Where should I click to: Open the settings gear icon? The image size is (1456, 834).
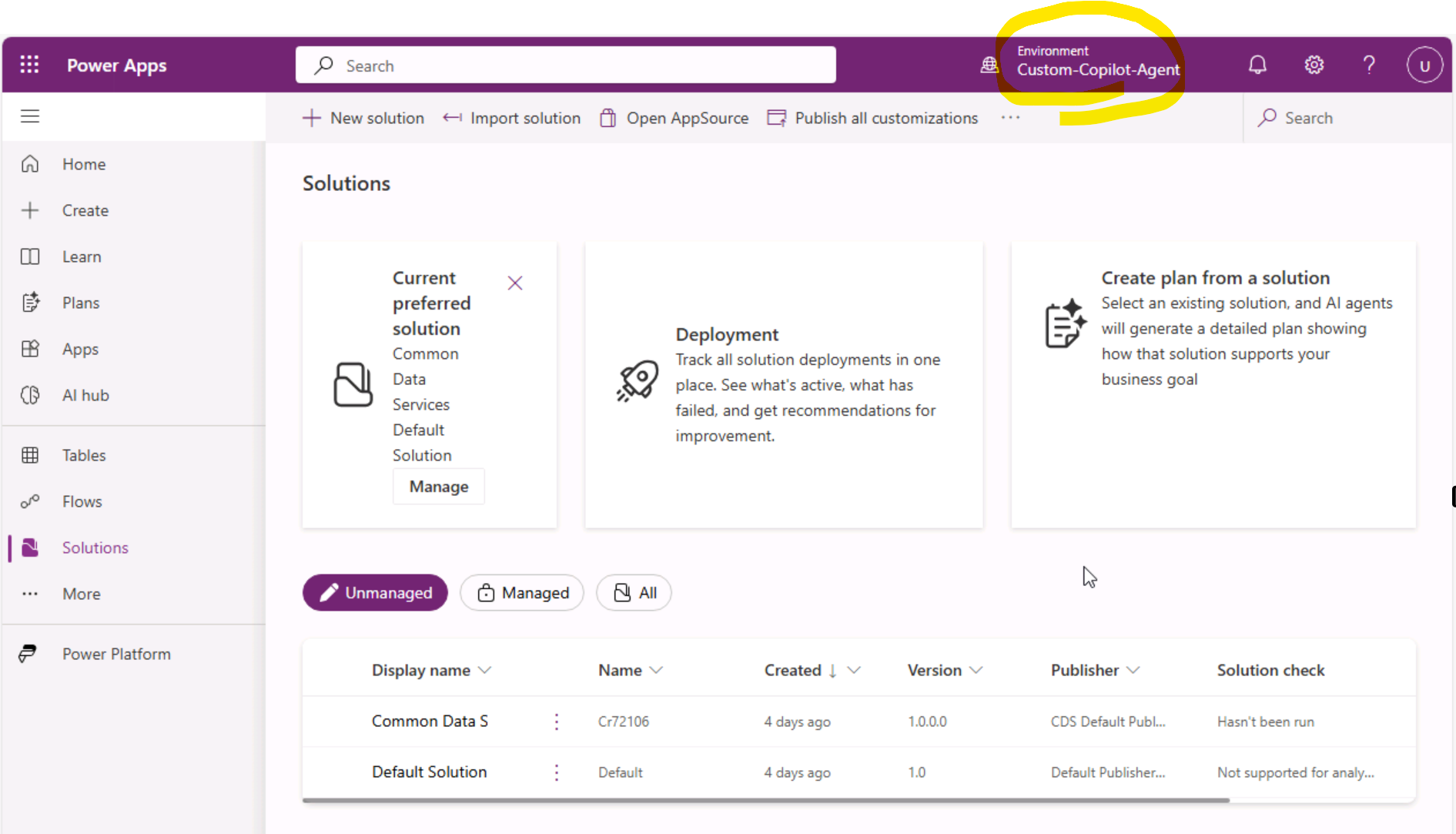pos(1314,65)
